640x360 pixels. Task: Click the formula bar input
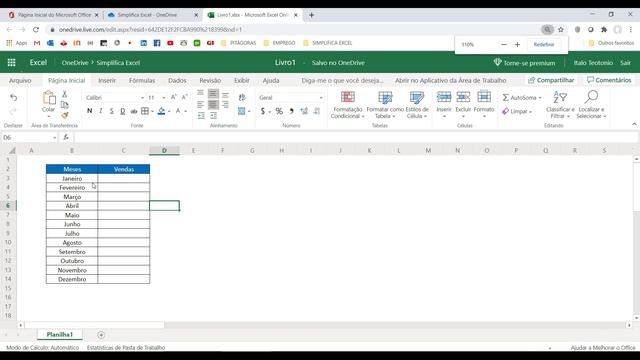click(355, 138)
